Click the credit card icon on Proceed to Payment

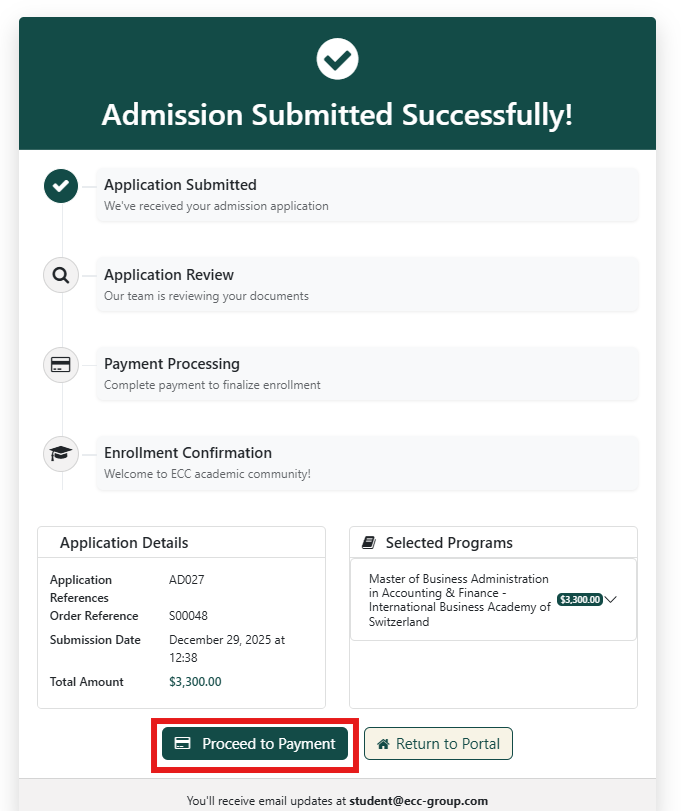pyautogui.click(x=182, y=744)
